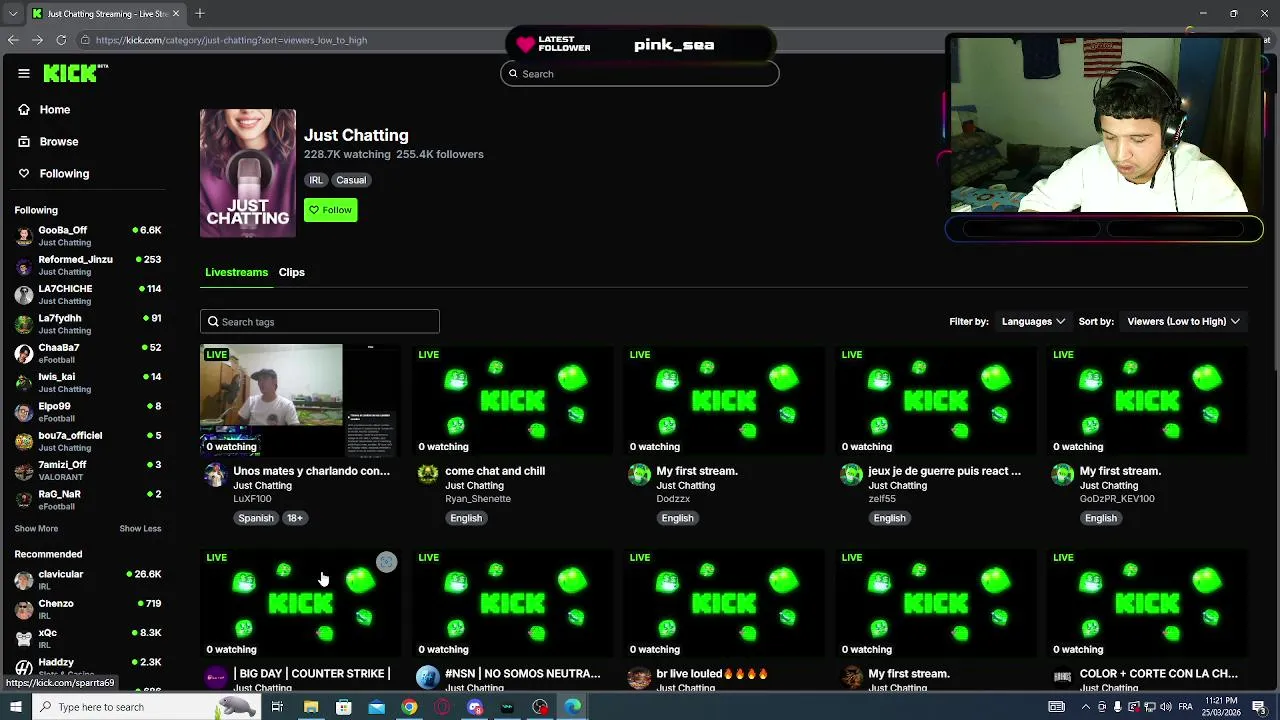Select the Casual tag
1280x720 pixels.
tap(351, 180)
